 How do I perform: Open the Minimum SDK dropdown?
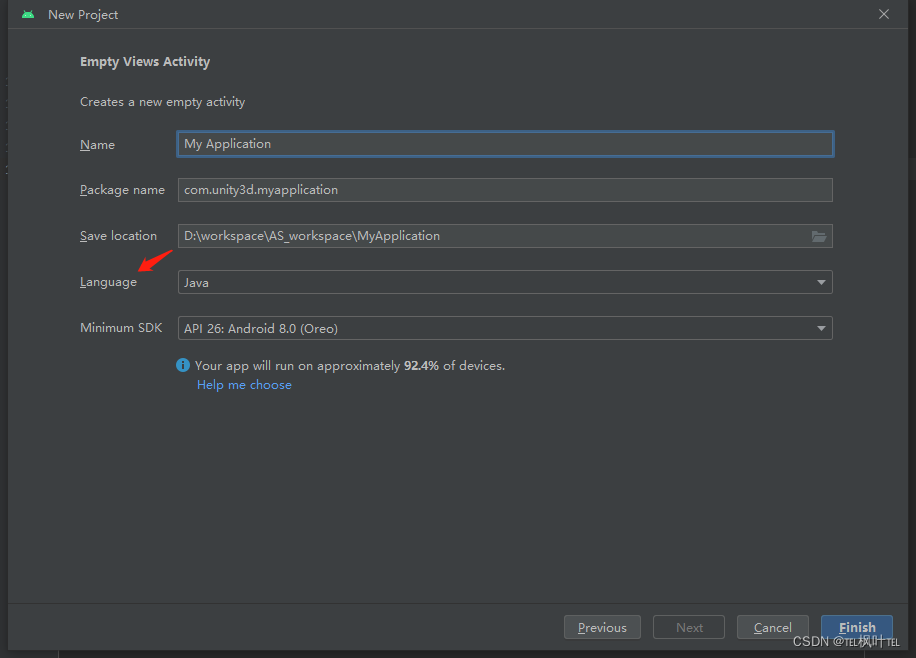[x=505, y=328]
